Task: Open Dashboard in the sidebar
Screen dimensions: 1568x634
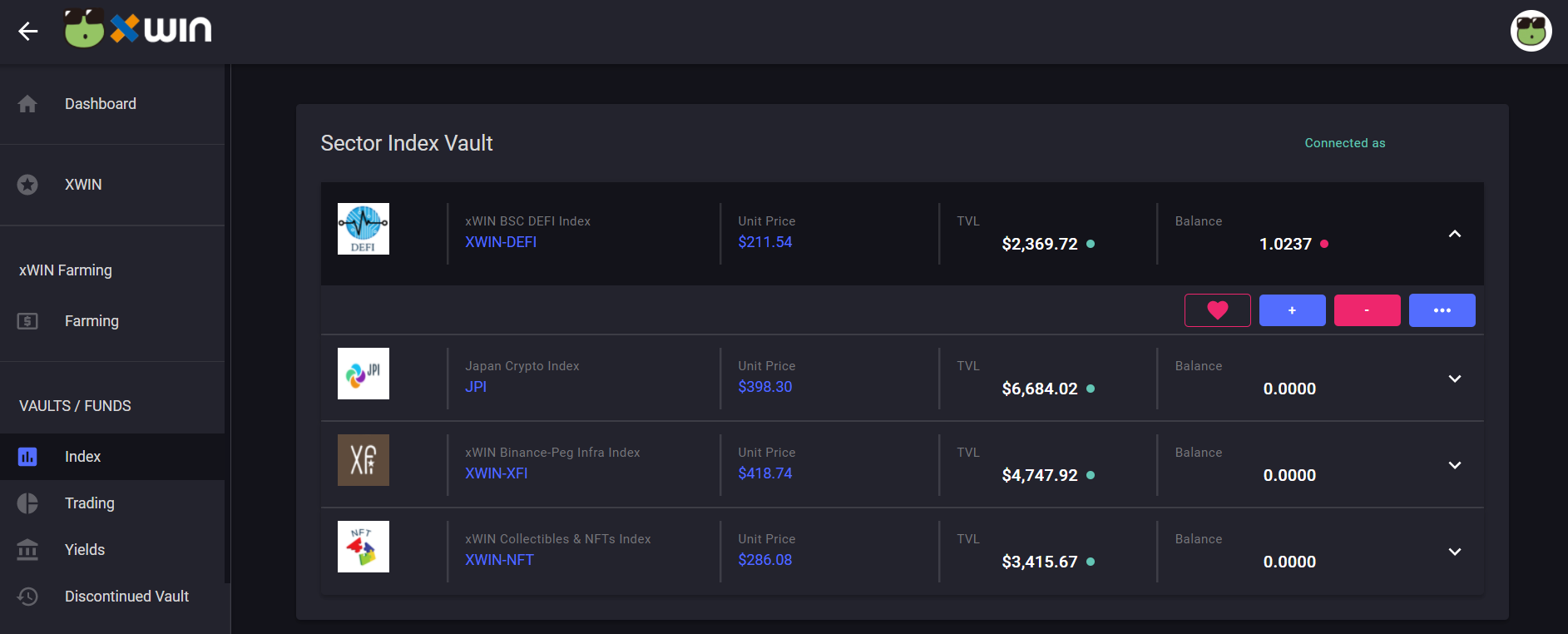Action: pyautogui.click(x=112, y=104)
